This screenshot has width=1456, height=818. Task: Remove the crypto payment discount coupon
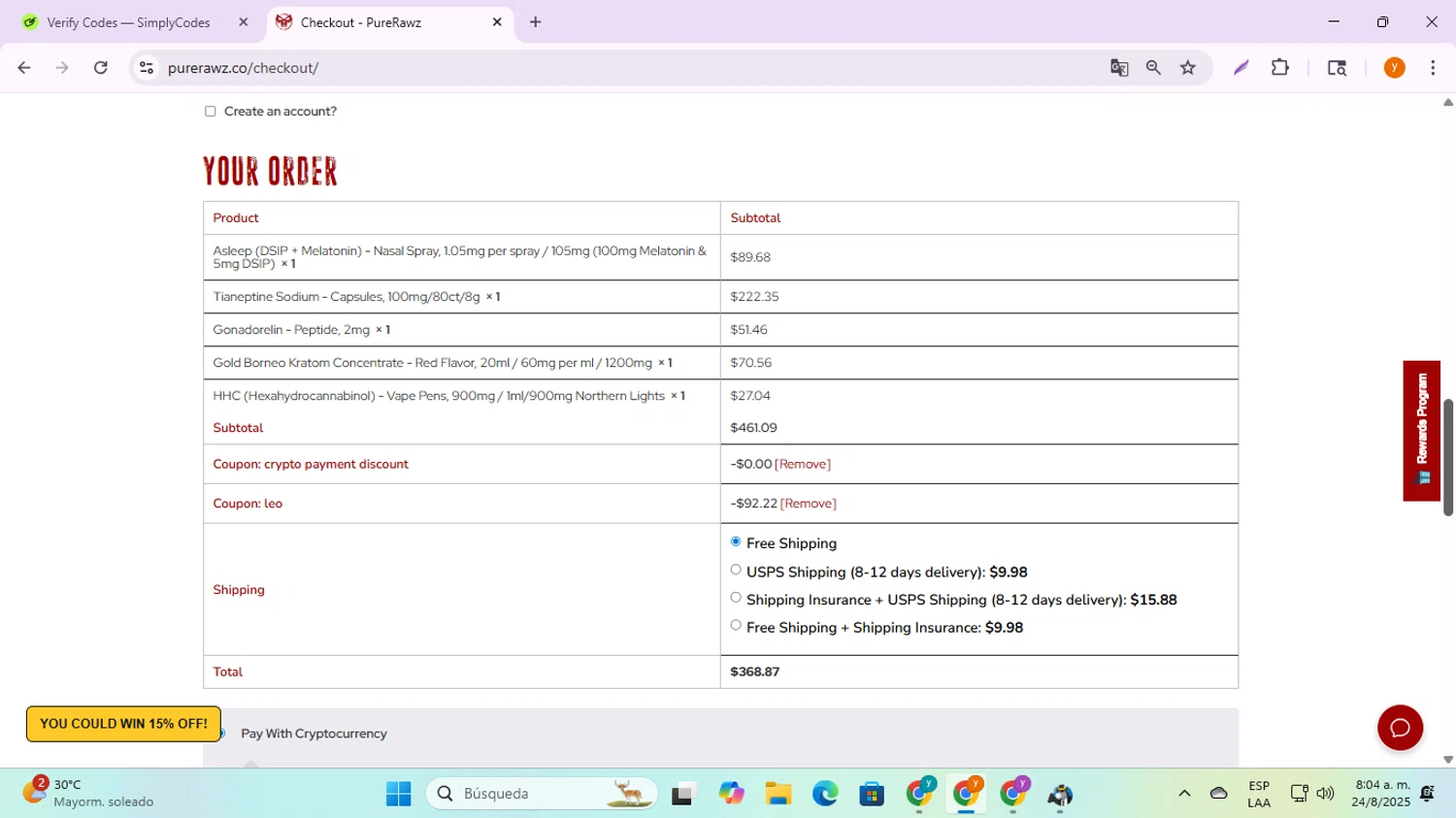tap(803, 464)
